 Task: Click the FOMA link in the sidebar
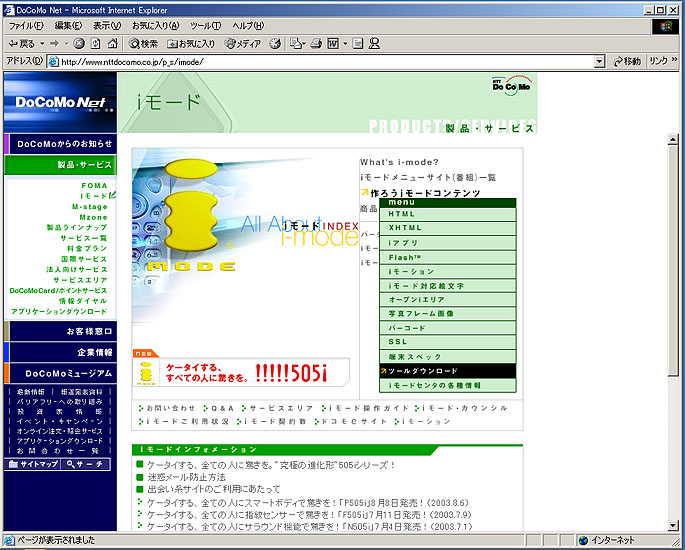click(x=94, y=185)
